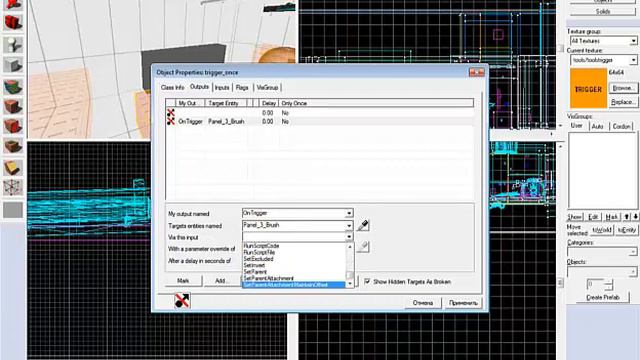Collapse the Via this input dropdown
This screenshot has height=360, width=640.
pyautogui.click(x=349, y=237)
